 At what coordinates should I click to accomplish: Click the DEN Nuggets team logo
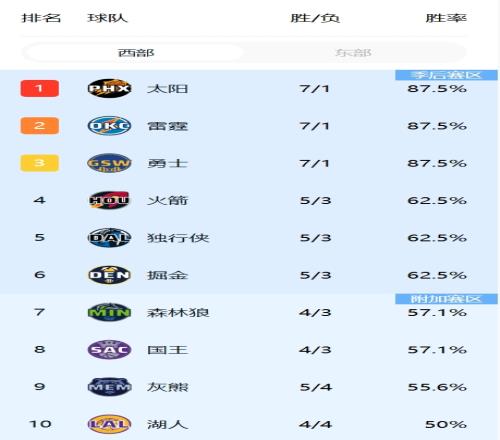click(109, 275)
